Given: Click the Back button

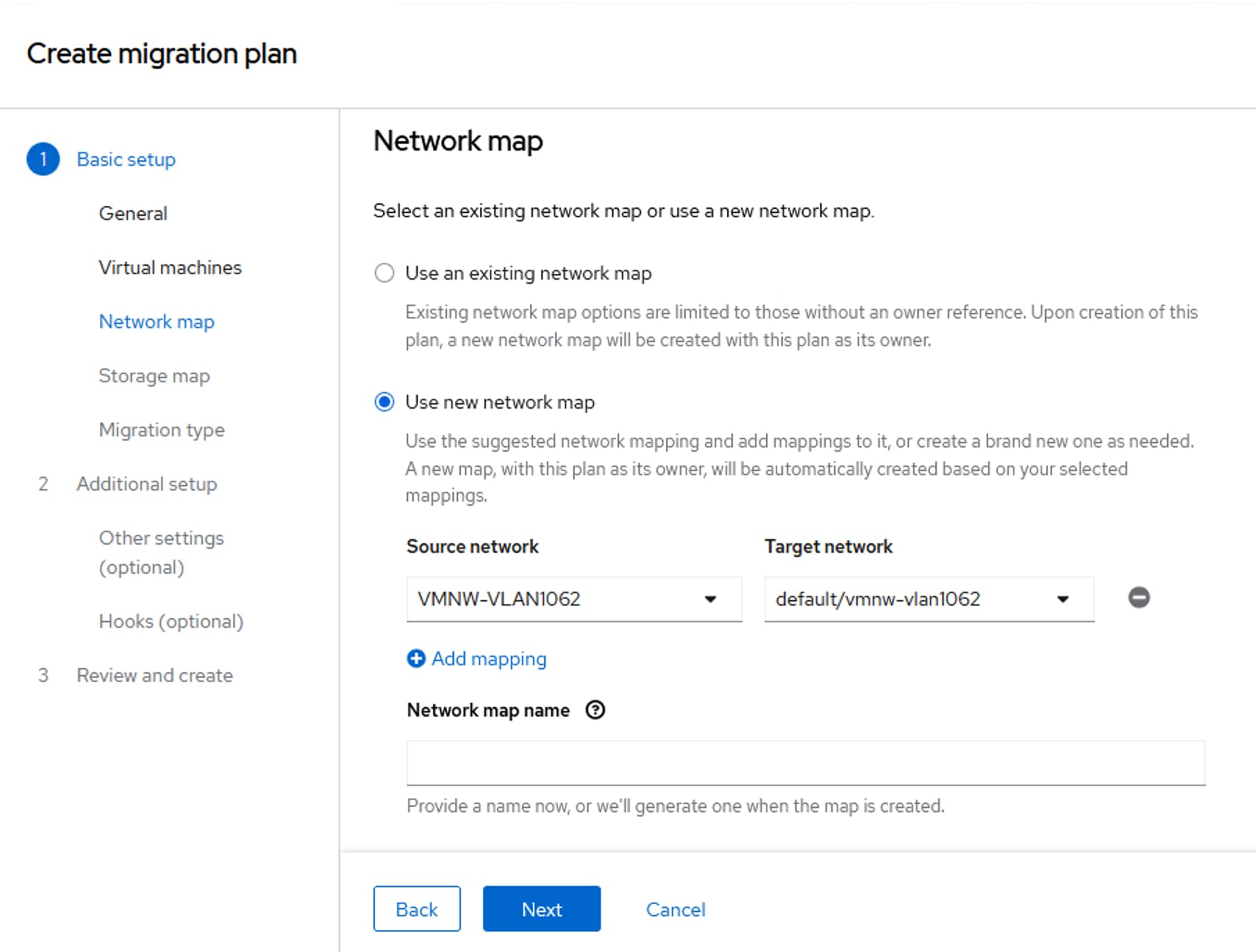Looking at the screenshot, I should coord(416,909).
